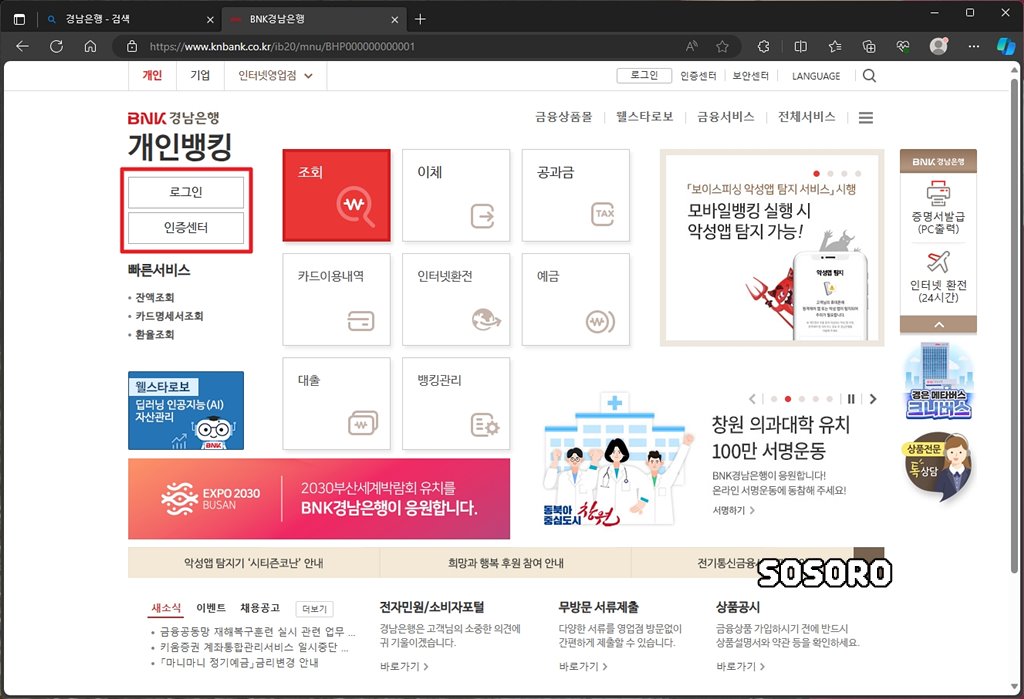Click the left panel 로그인 button
Image resolution: width=1024 pixels, height=699 pixels.
186,192
